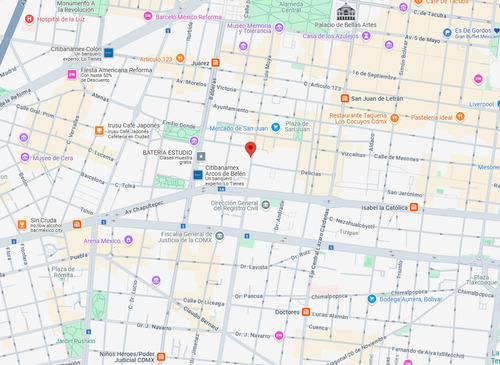Click the Museo Memoria y Tolerancia museum icon

point(279,28)
